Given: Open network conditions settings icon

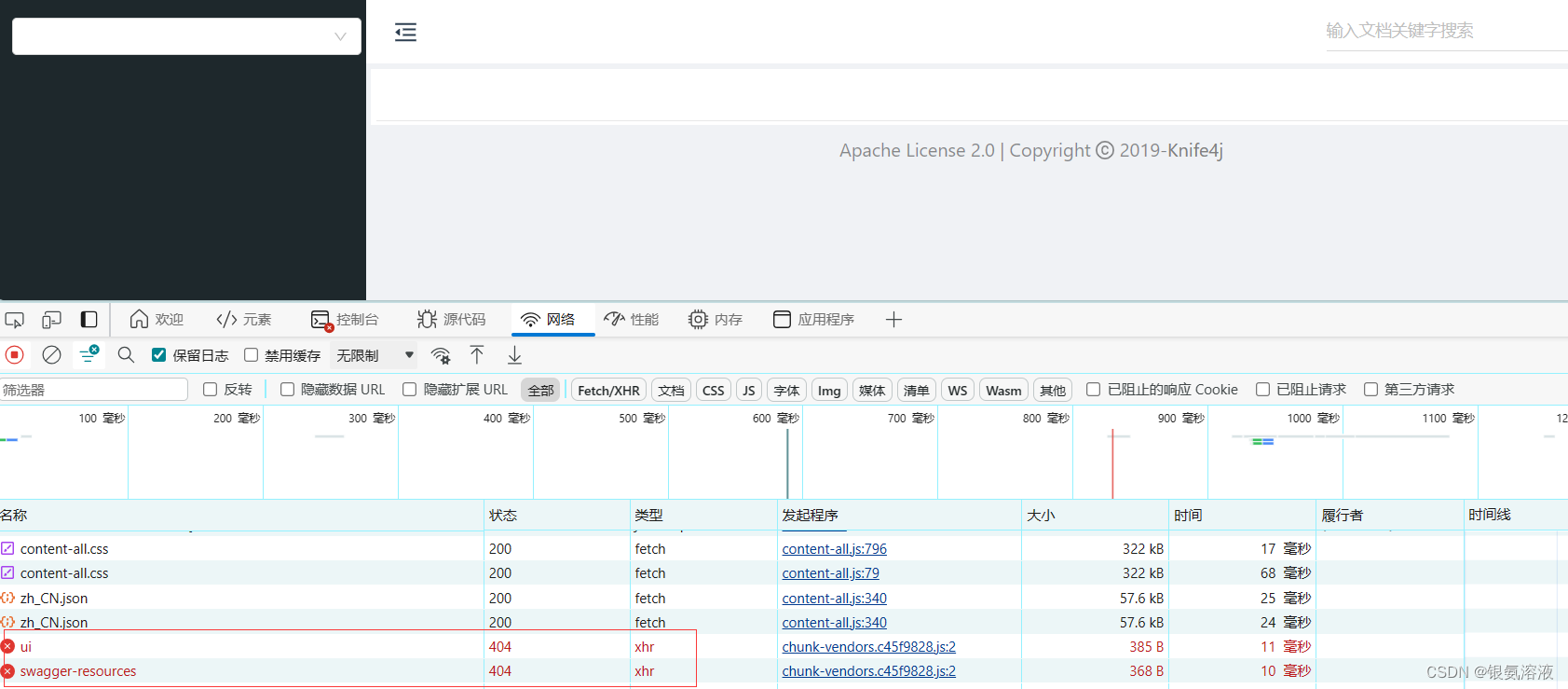Looking at the screenshot, I should [441, 355].
